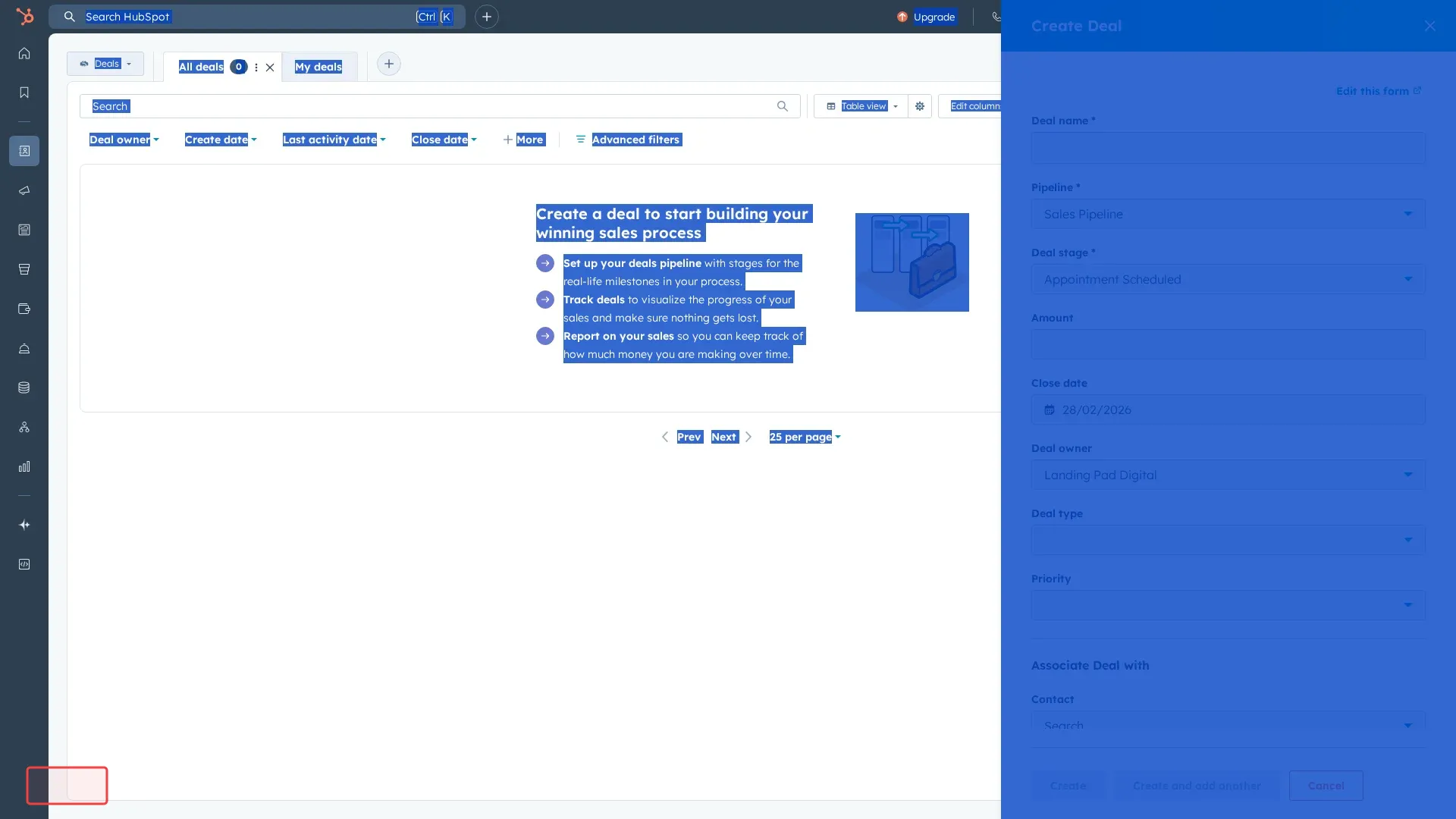Click the Breeze AI sparkle icon
The image size is (1456, 819).
pyautogui.click(x=24, y=524)
